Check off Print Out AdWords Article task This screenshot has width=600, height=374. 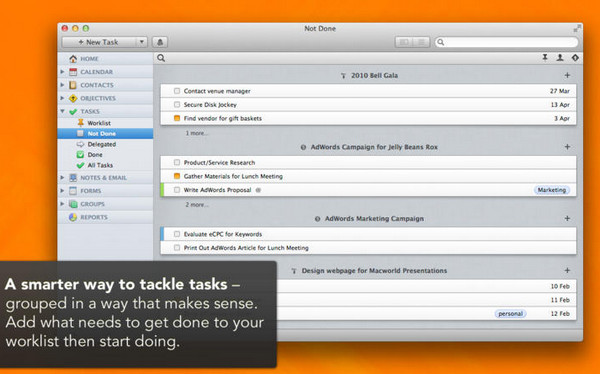point(177,248)
